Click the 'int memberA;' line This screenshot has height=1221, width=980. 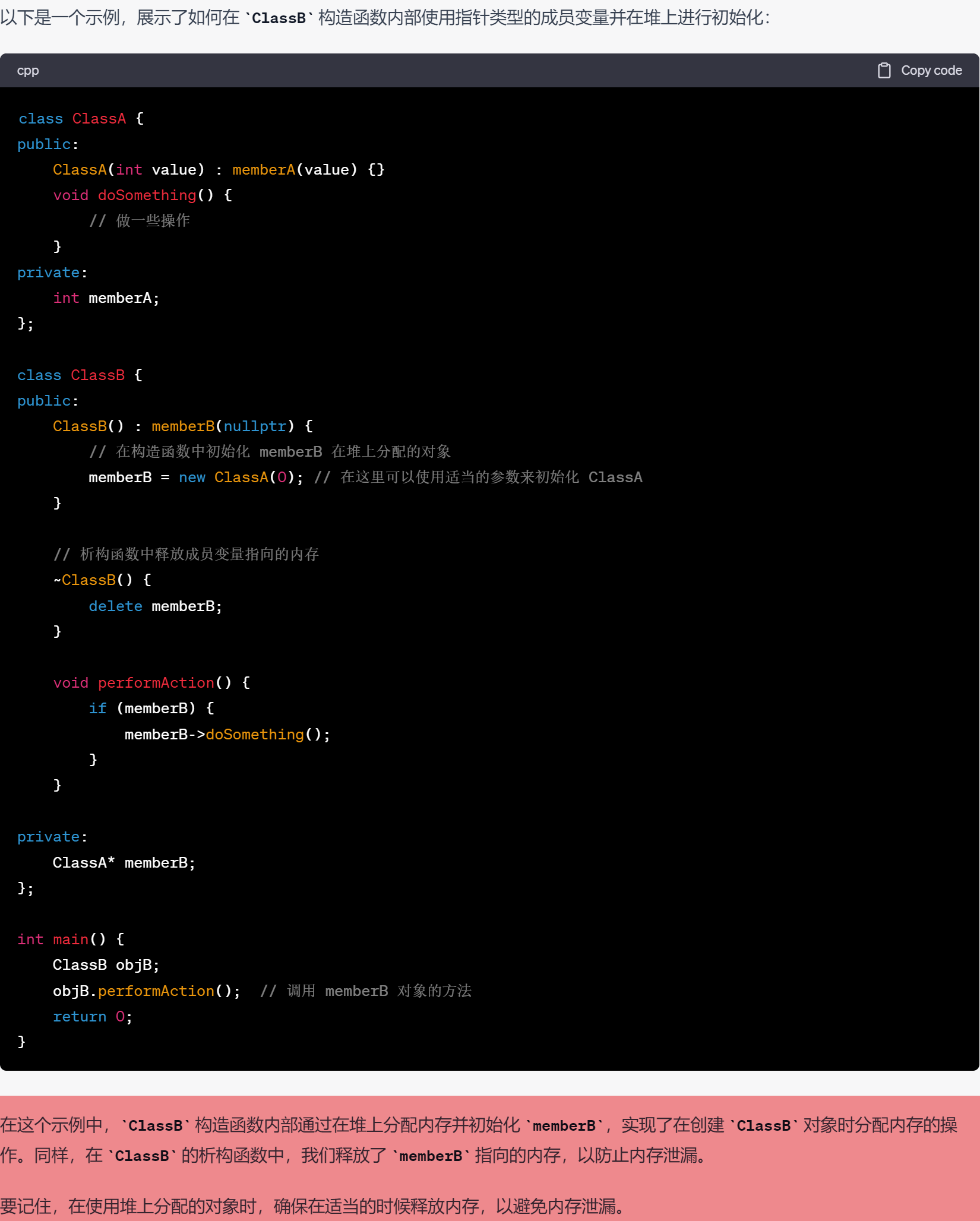[106, 298]
